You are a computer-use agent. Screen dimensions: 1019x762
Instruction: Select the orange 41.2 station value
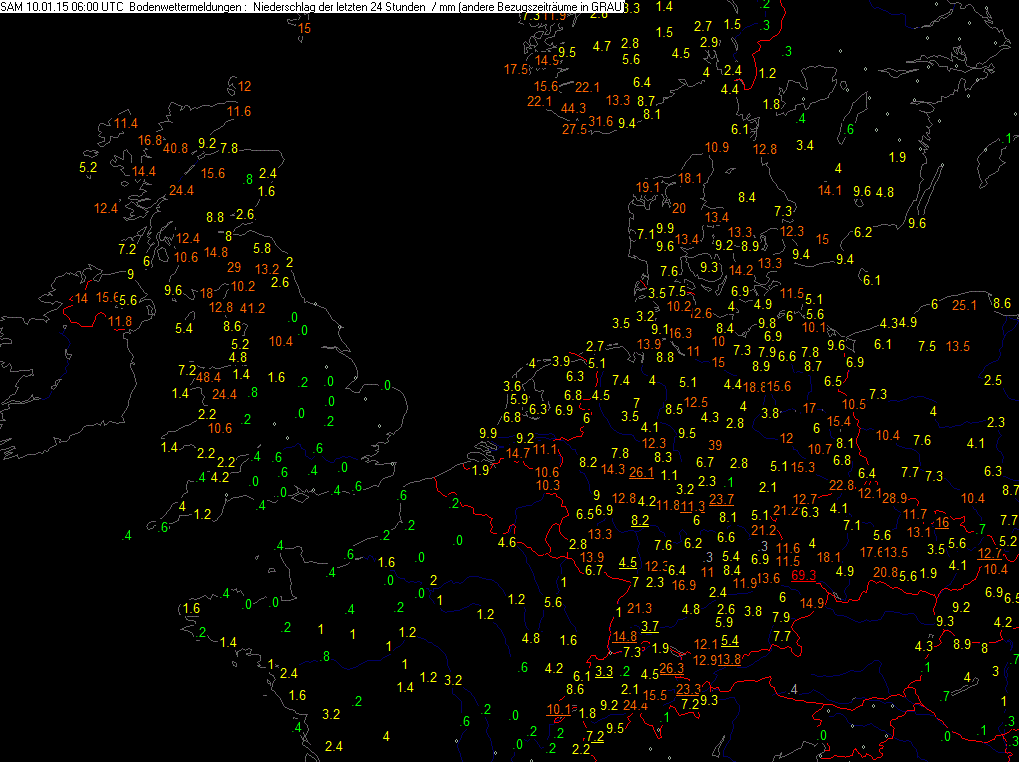pos(252,308)
